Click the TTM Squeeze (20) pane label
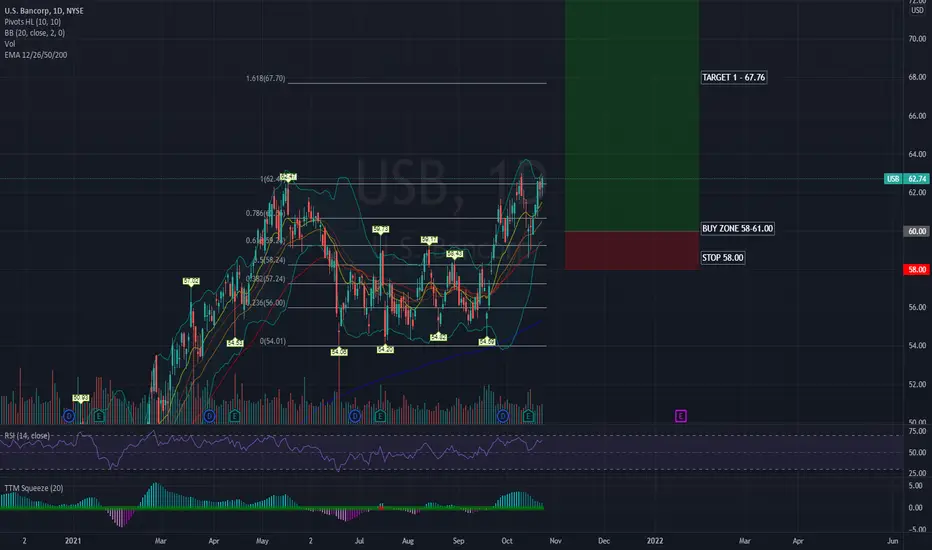 tap(33, 488)
